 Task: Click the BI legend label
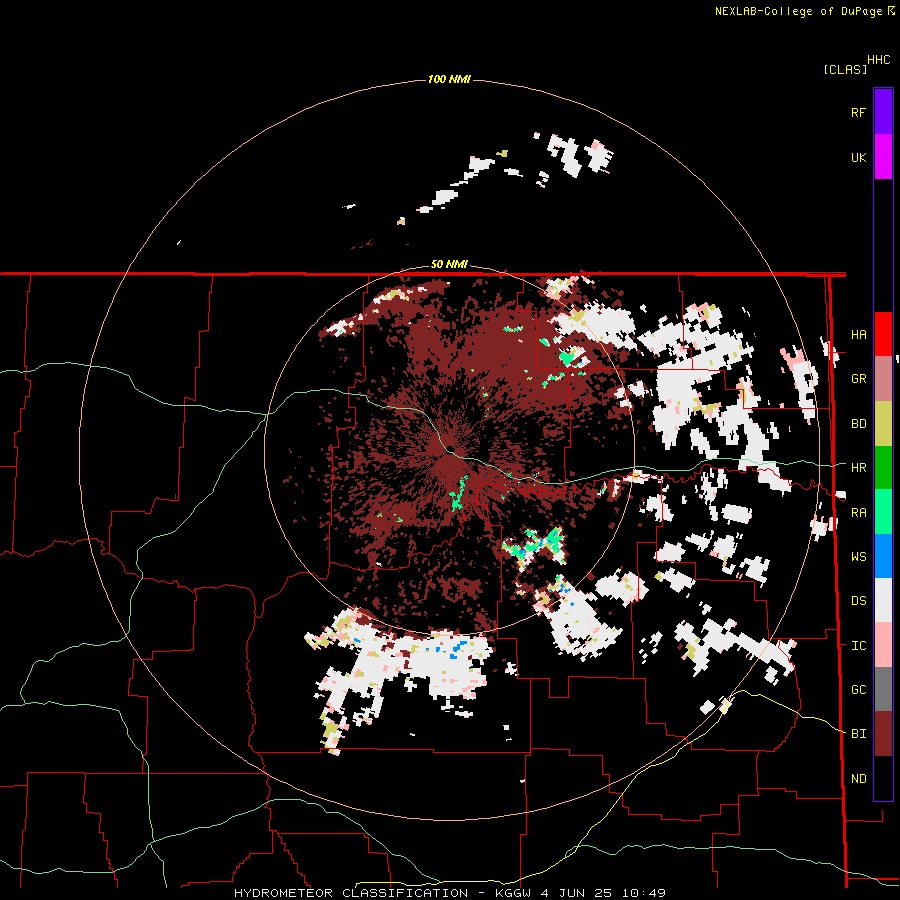(x=858, y=734)
